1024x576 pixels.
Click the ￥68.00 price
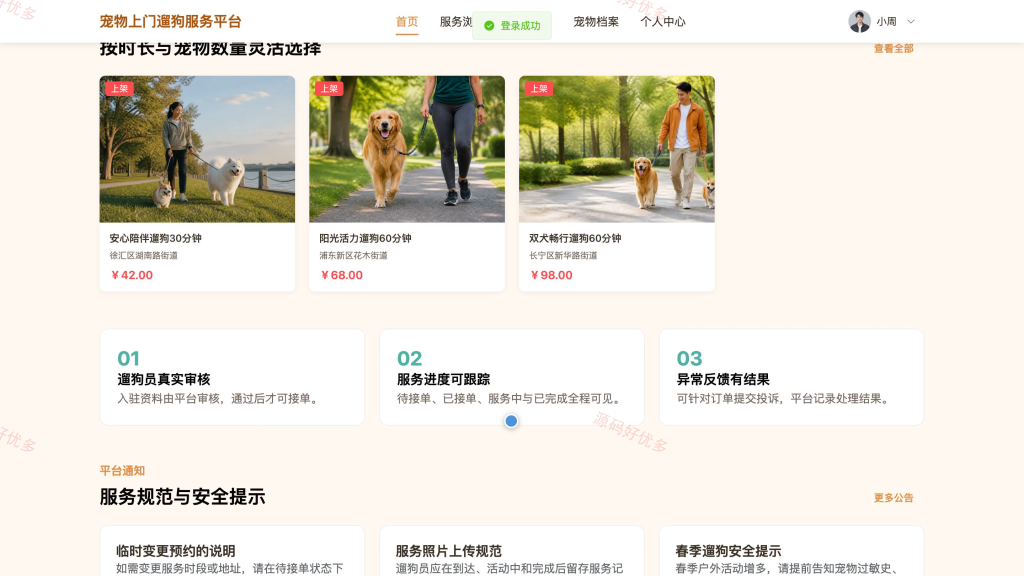[341, 275]
